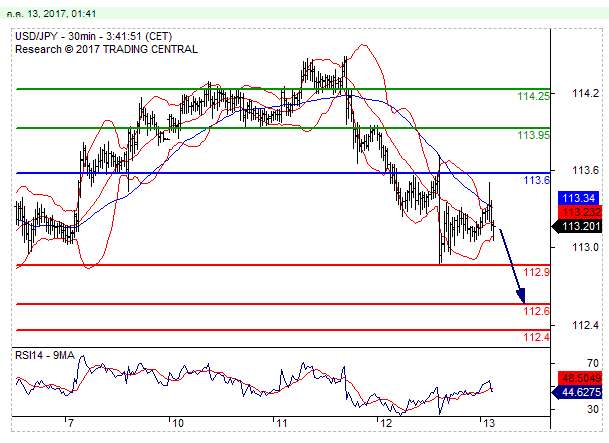Image resolution: width=609 pixels, height=443 pixels.
Task: Click the blue 113.6 pivot label
Action: (537, 180)
